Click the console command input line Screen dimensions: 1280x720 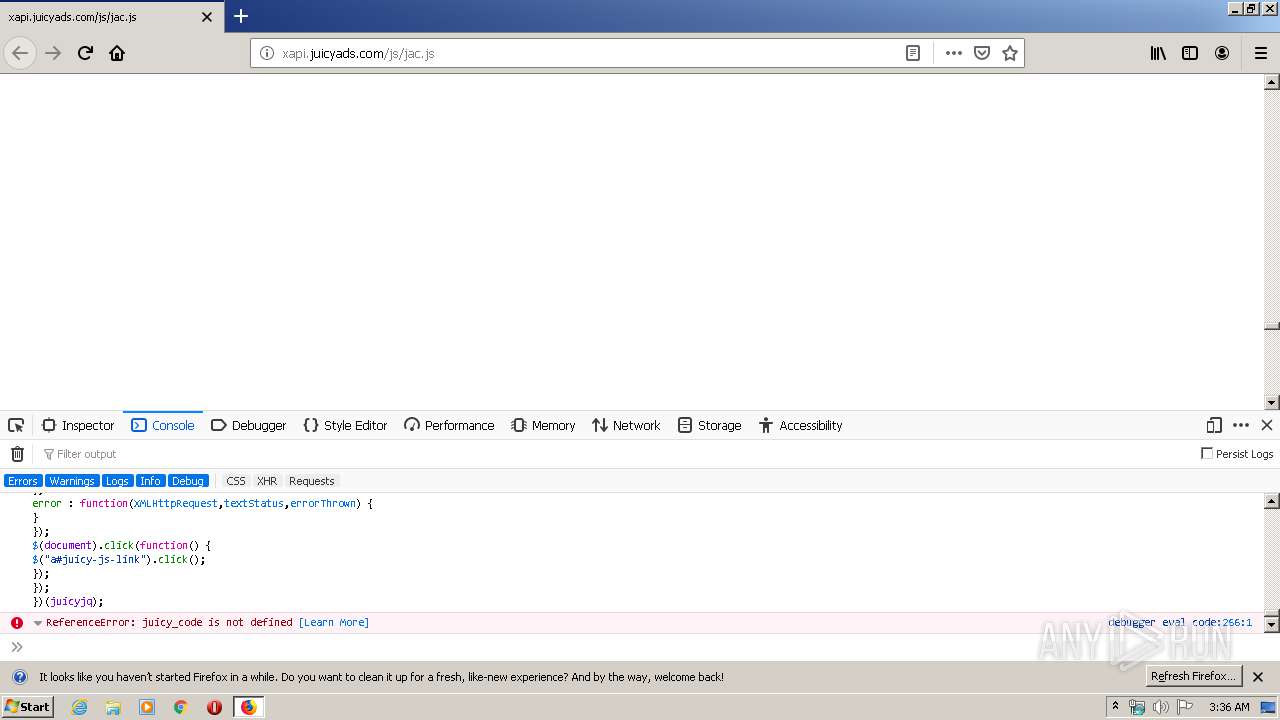(640, 647)
